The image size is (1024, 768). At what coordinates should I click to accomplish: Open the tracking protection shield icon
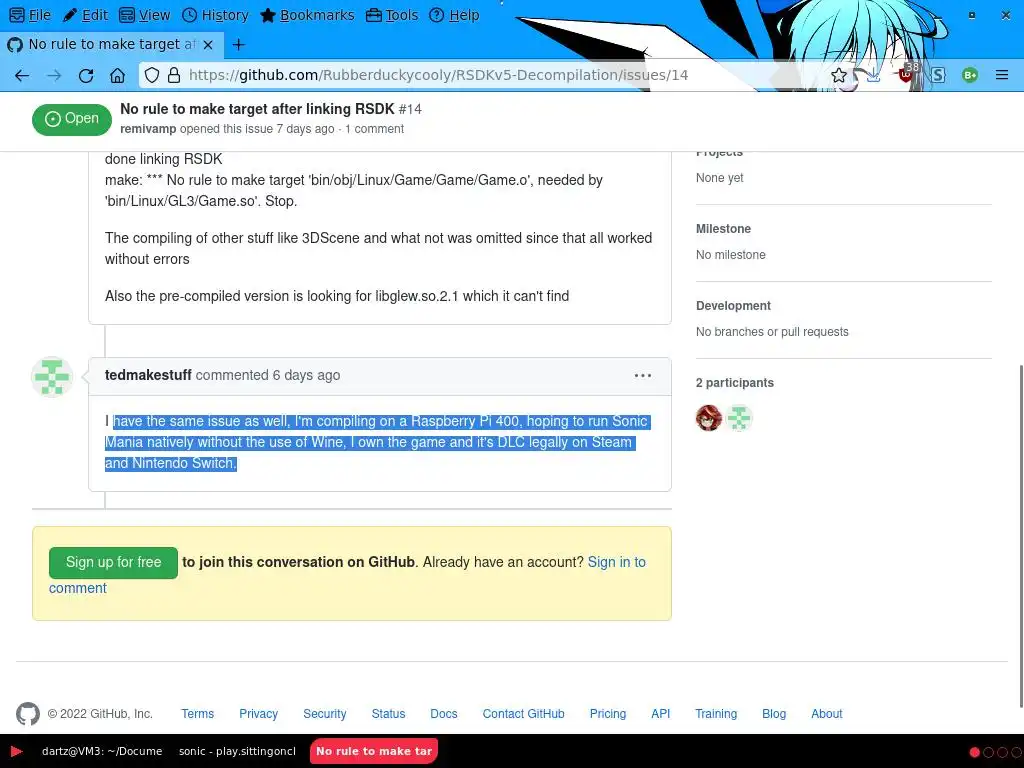point(152,75)
